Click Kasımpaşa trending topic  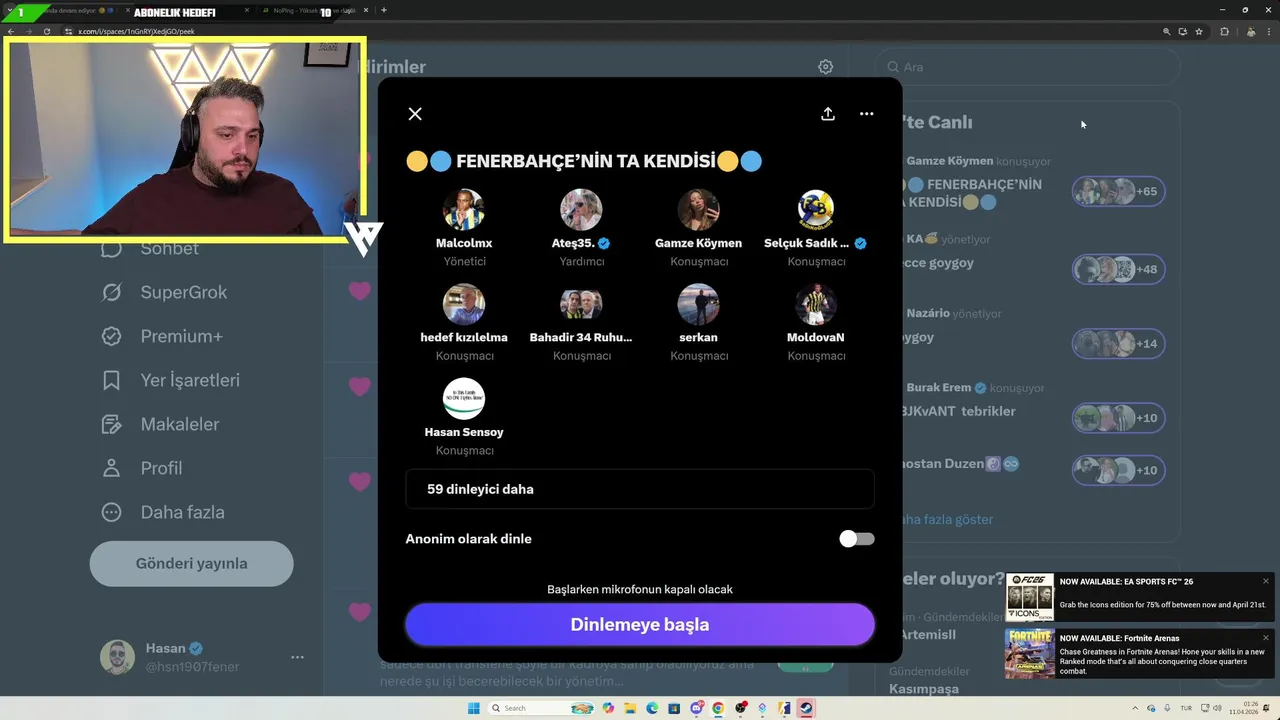tap(924, 688)
